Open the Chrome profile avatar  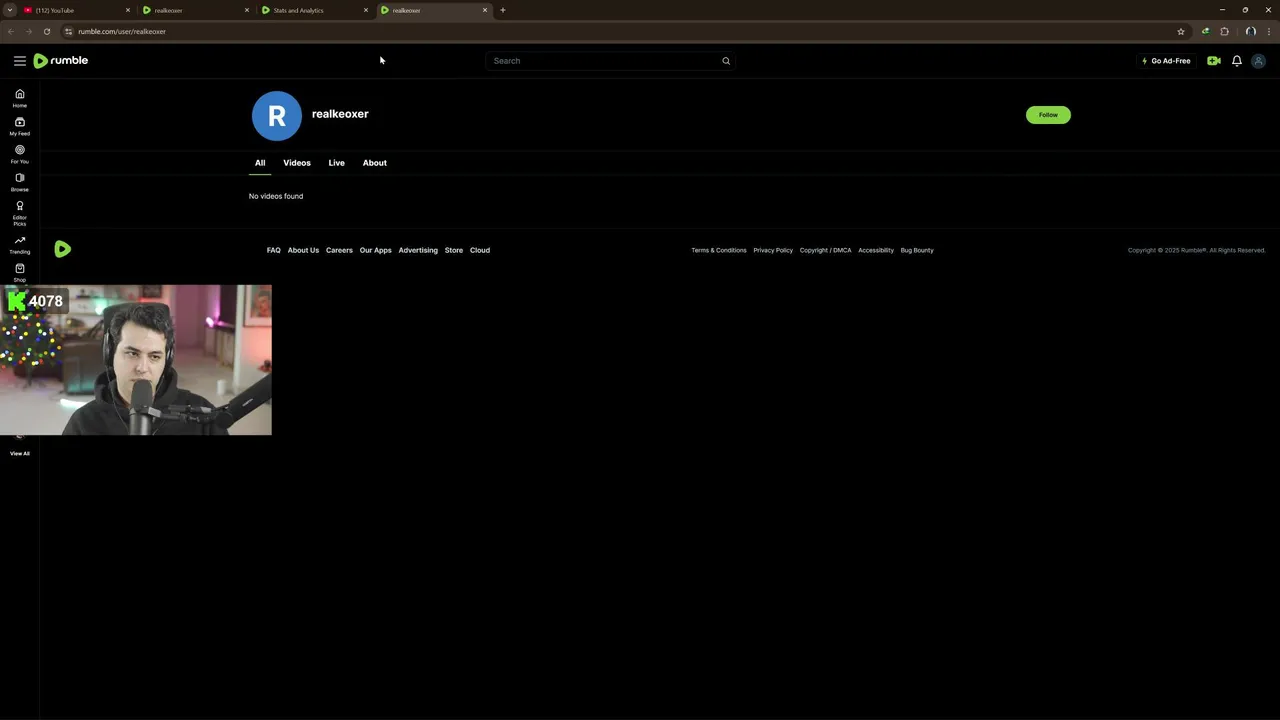tap(1250, 31)
